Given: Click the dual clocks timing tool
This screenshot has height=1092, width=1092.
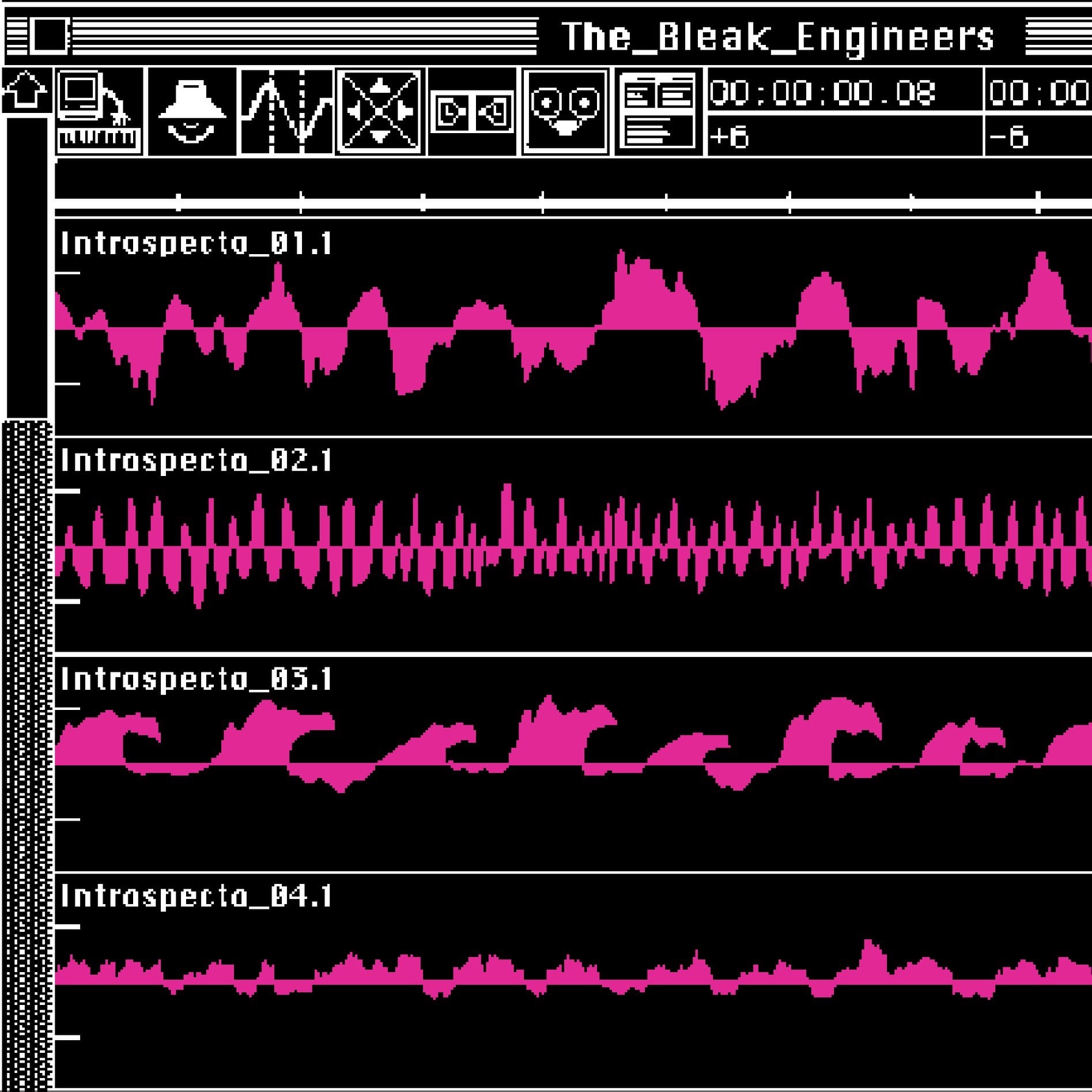Looking at the screenshot, I should click(x=473, y=112).
